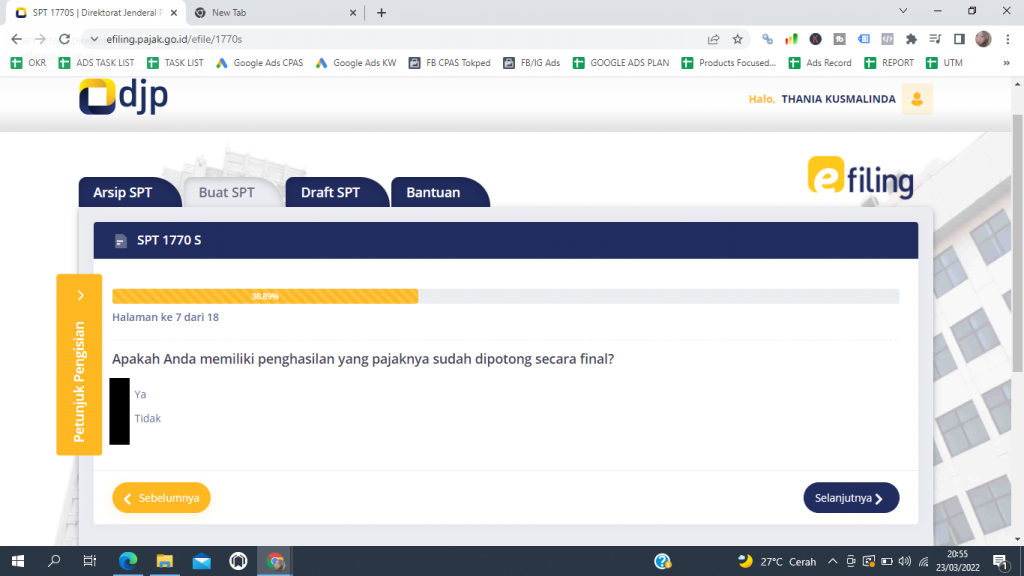Click the Selanjutnya button

(x=850, y=497)
